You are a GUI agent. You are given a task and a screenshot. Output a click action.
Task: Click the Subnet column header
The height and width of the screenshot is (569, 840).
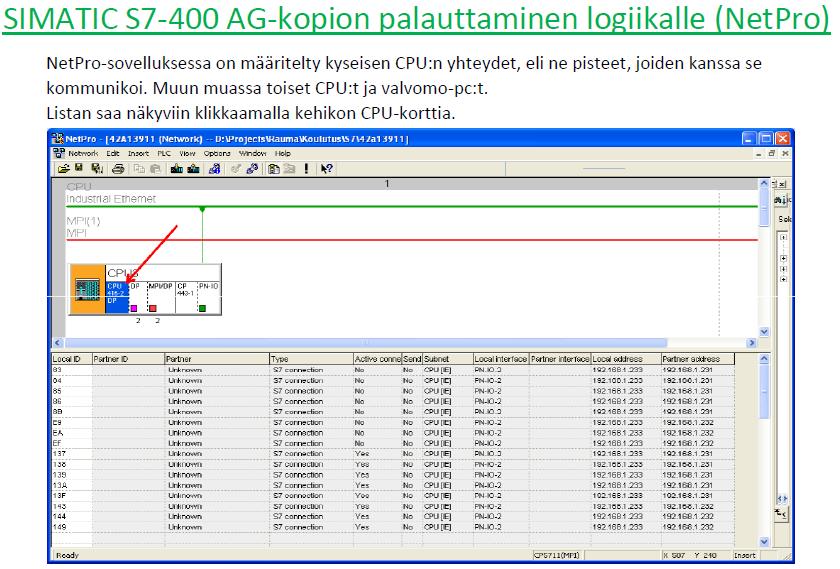click(447, 359)
